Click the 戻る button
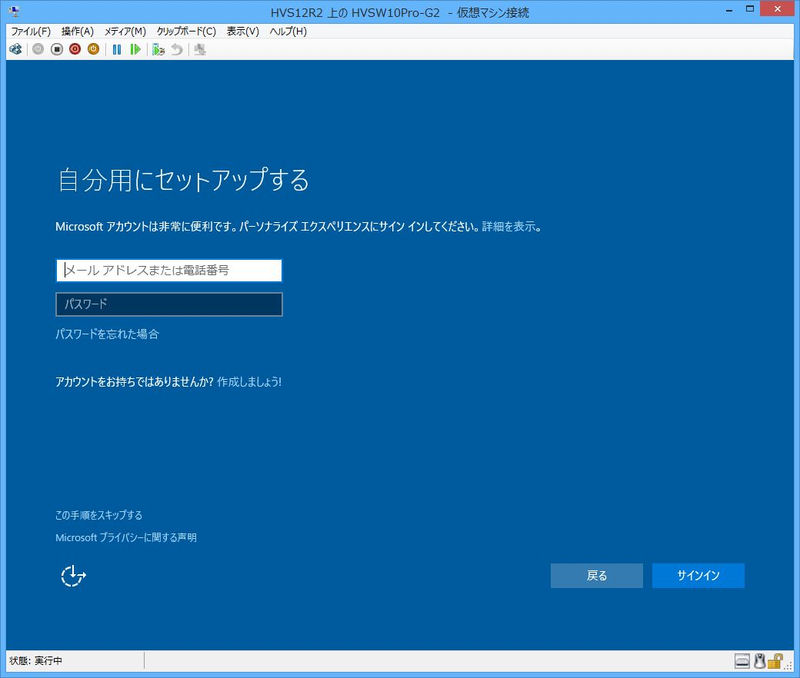The image size is (800, 678). point(596,575)
